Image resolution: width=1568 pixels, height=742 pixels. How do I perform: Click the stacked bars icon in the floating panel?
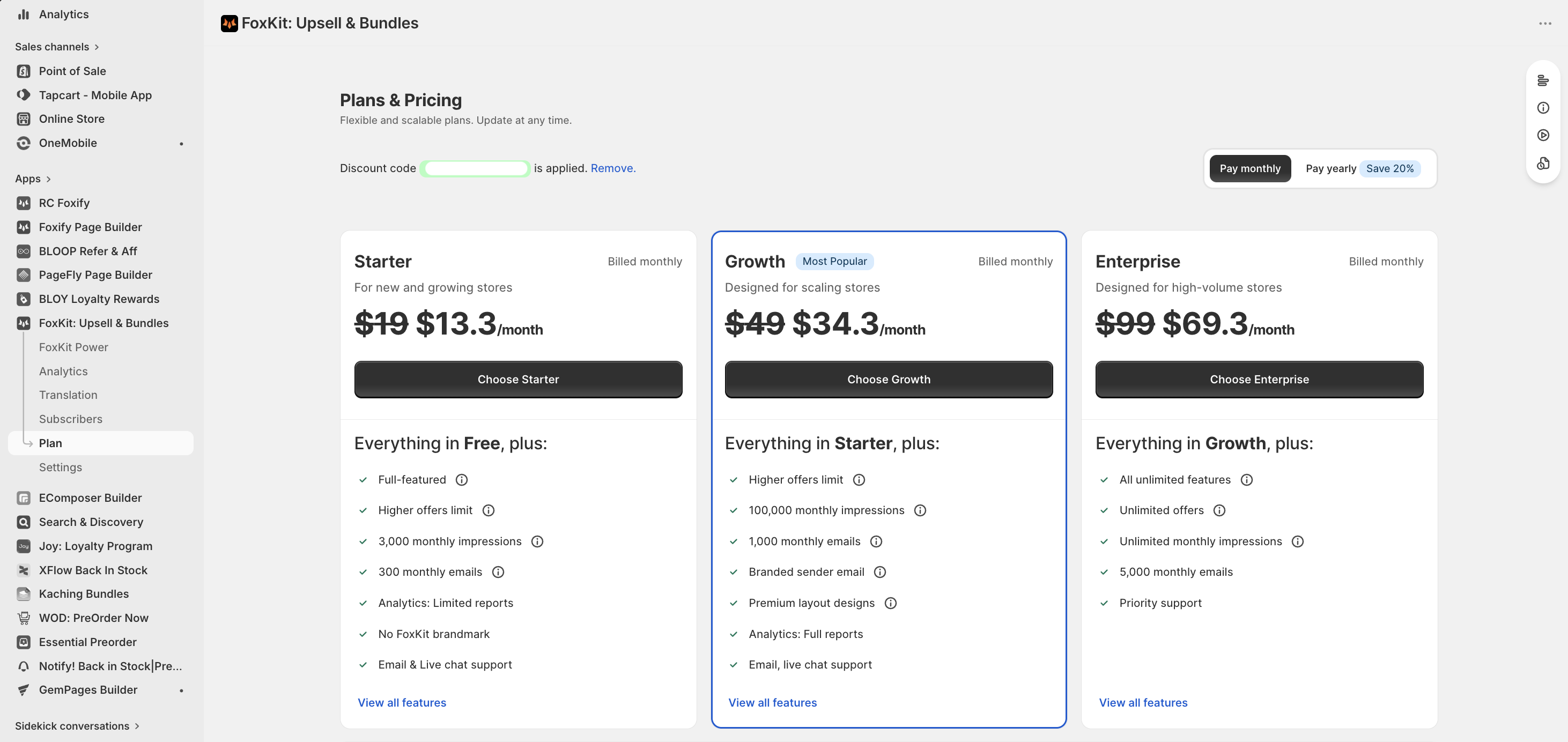coord(1543,80)
